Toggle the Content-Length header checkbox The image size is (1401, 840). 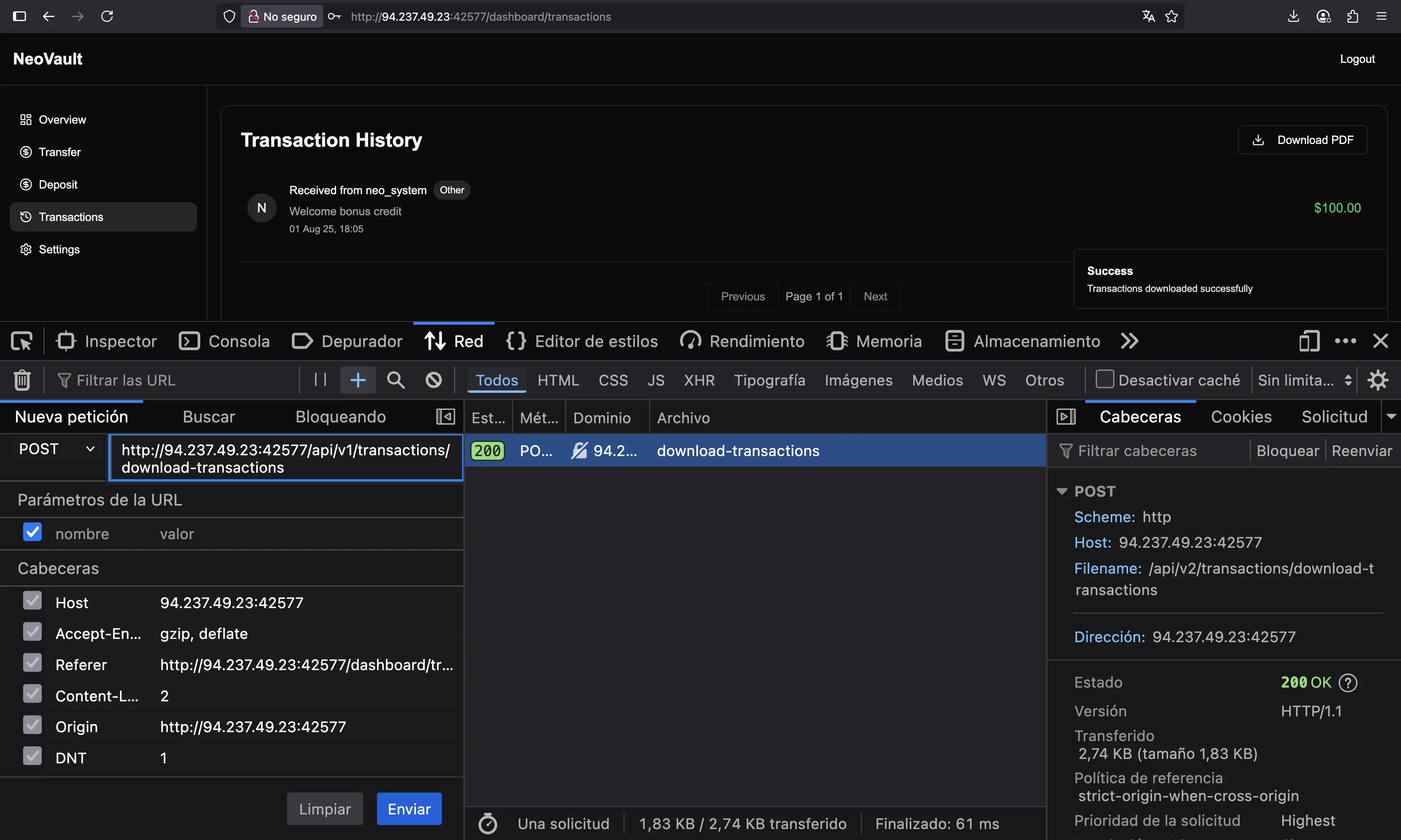(32, 694)
